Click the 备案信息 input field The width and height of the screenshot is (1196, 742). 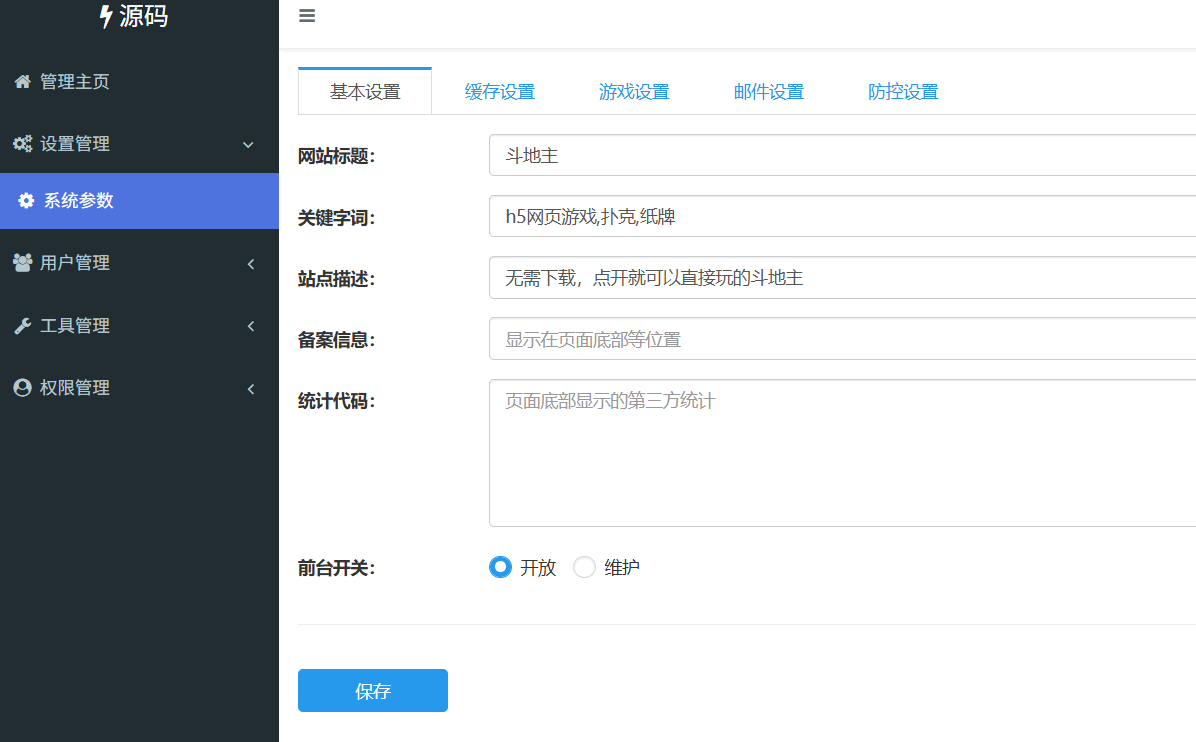click(842, 339)
